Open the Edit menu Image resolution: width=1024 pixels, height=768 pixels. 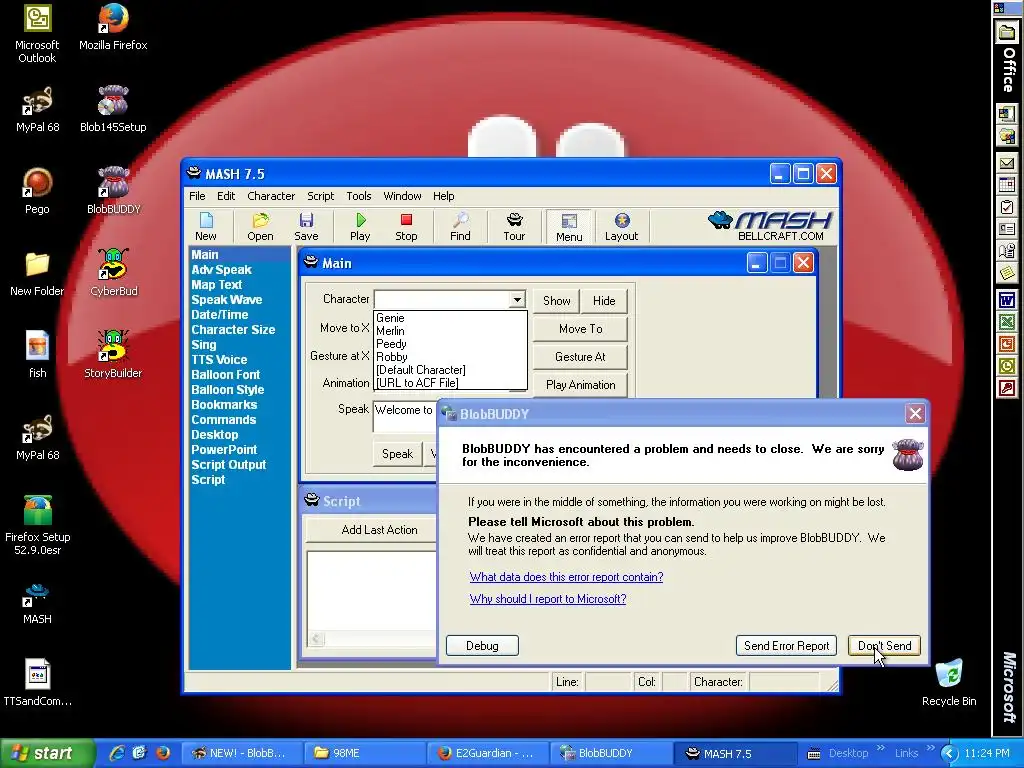pyautogui.click(x=226, y=196)
